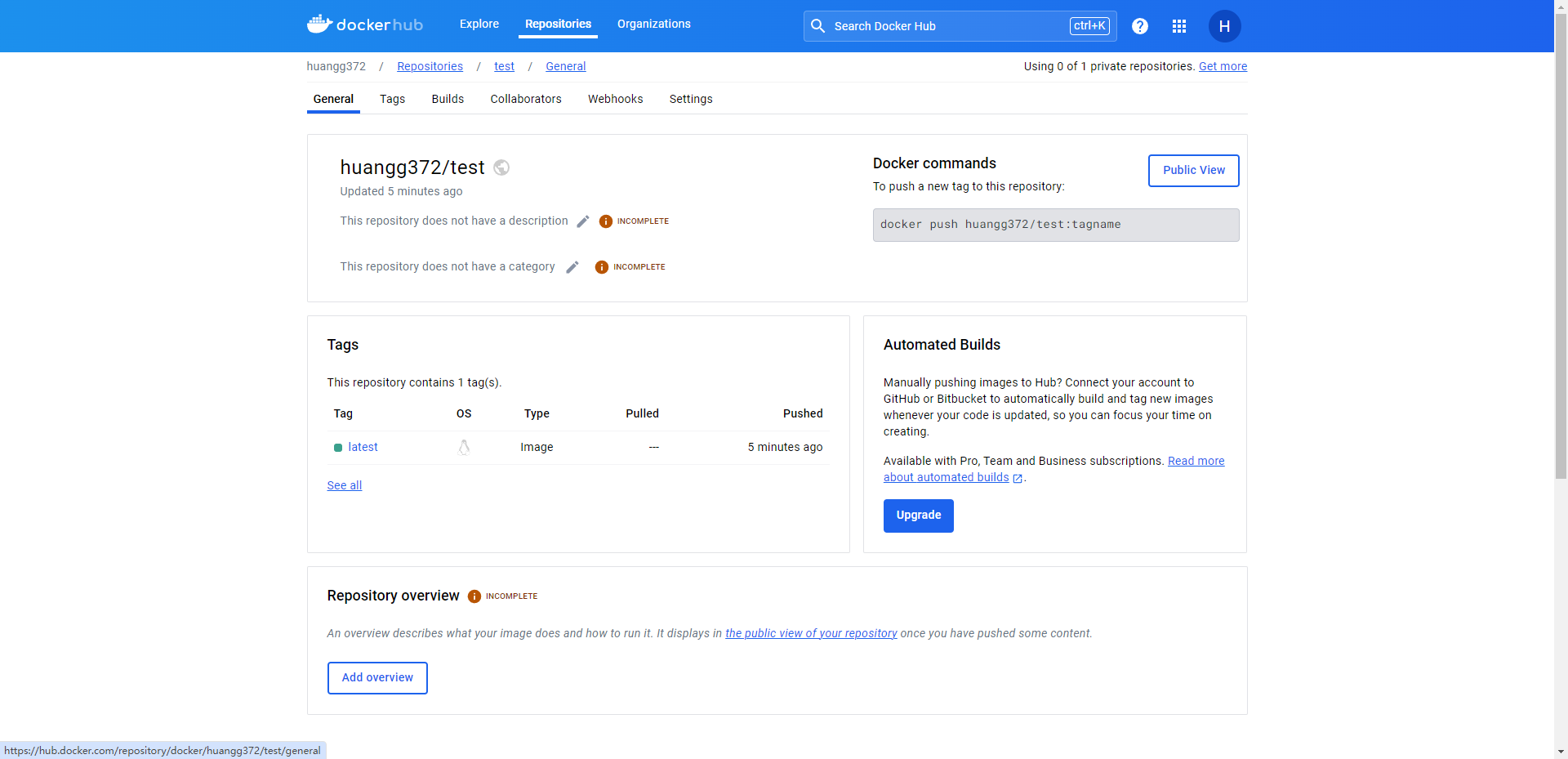Click the huangg372/test repository title
This screenshot has height=759, width=1568.
tap(412, 167)
